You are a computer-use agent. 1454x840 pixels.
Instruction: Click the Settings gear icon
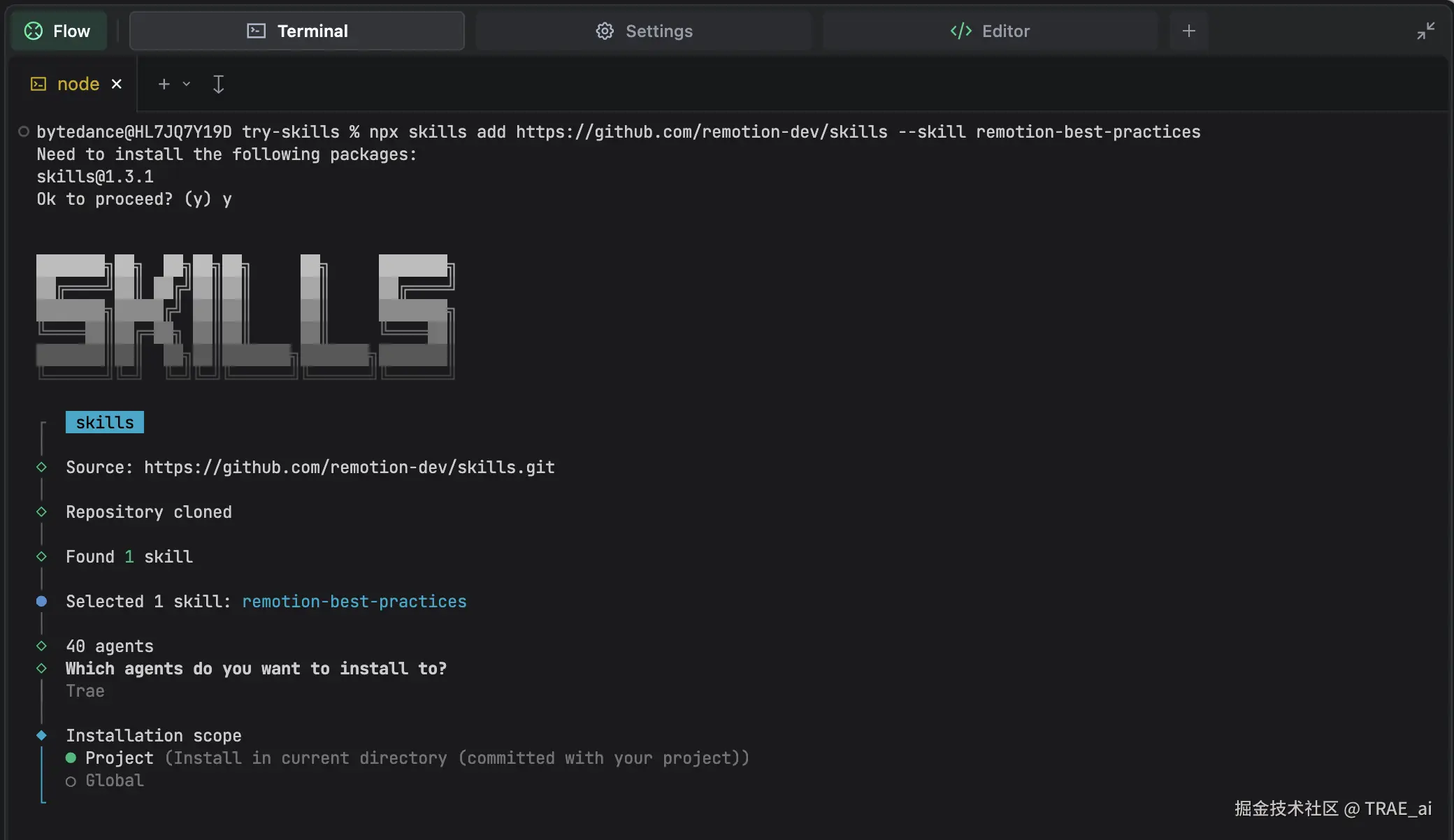[605, 31]
